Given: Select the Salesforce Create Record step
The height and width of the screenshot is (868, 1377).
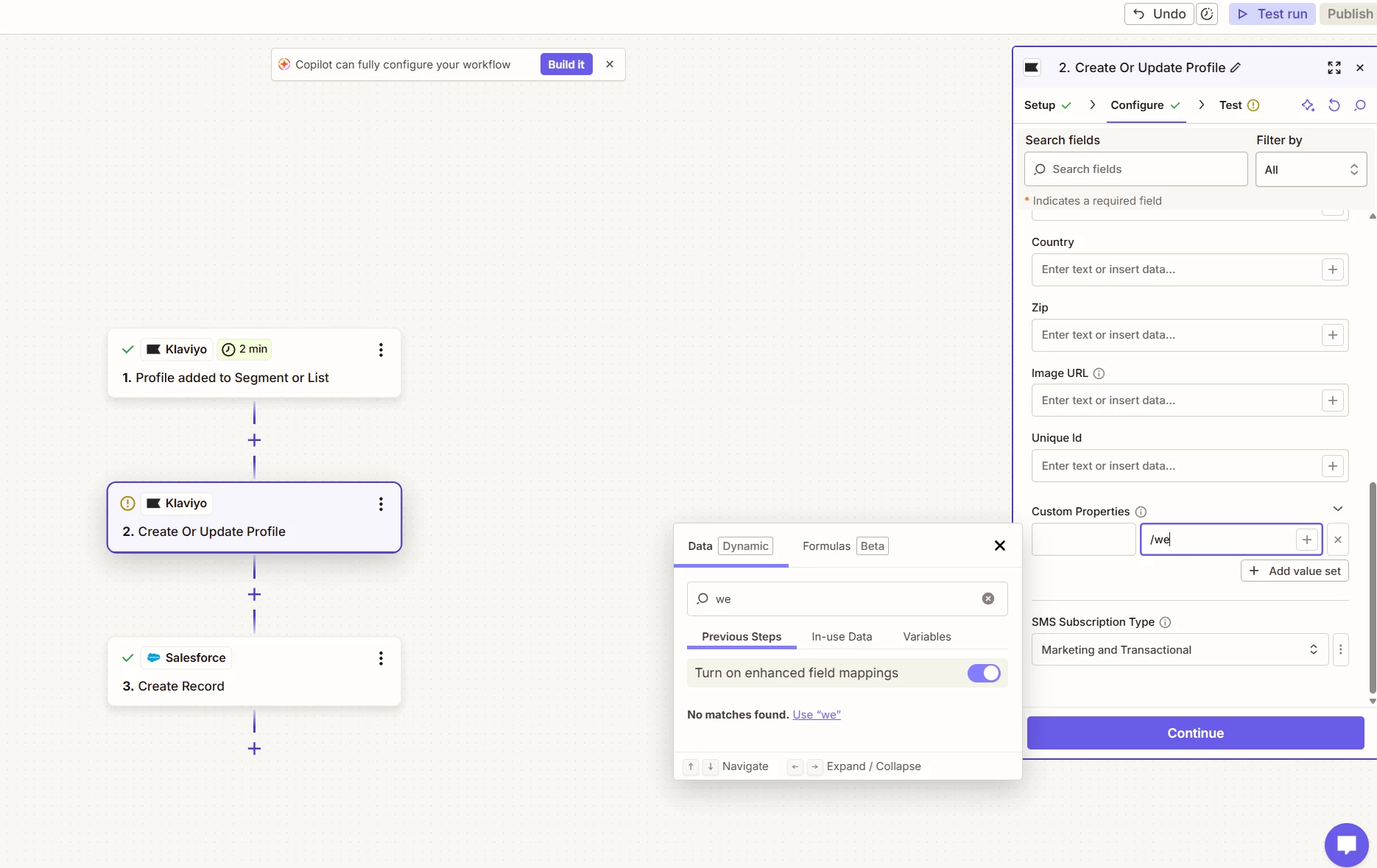Looking at the screenshot, I should pos(254,671).
